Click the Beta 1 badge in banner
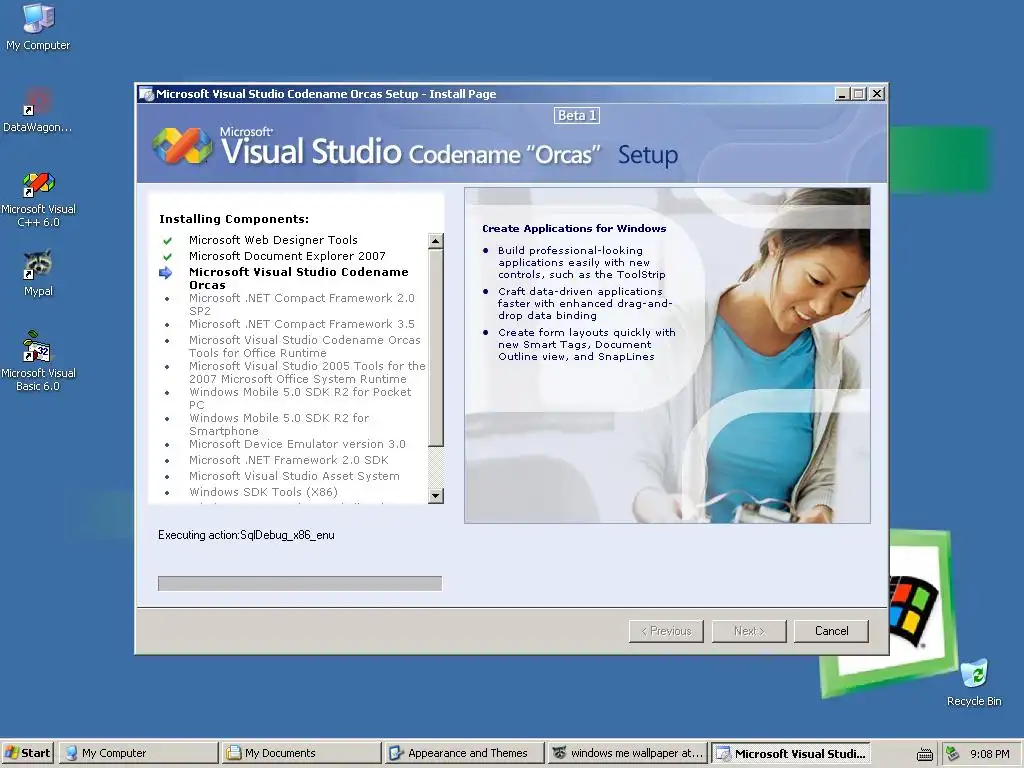This screenshot has width=1024, height=768. coord(577,116)
